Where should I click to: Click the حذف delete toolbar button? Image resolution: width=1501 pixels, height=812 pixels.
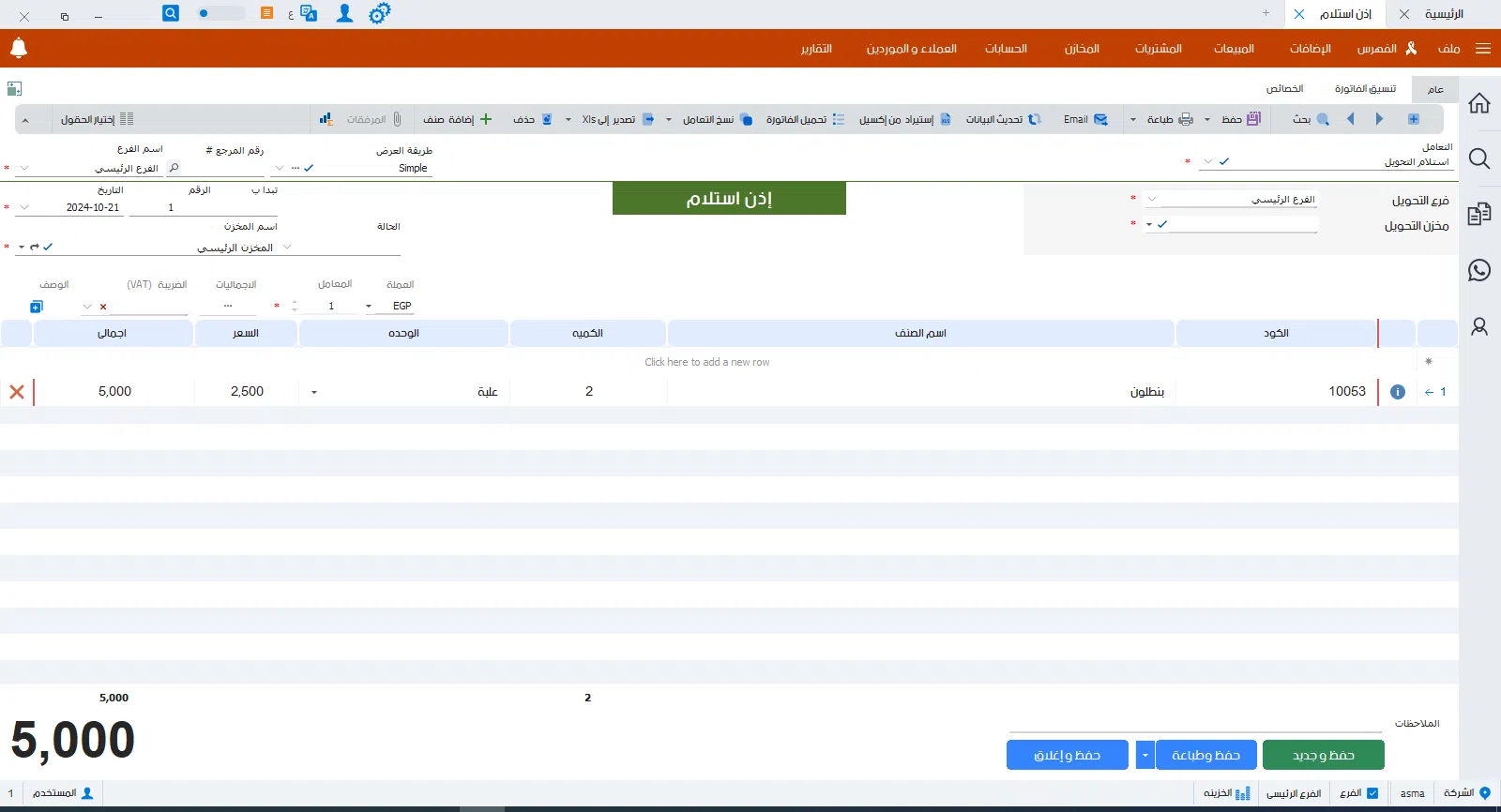click(533, 119)
